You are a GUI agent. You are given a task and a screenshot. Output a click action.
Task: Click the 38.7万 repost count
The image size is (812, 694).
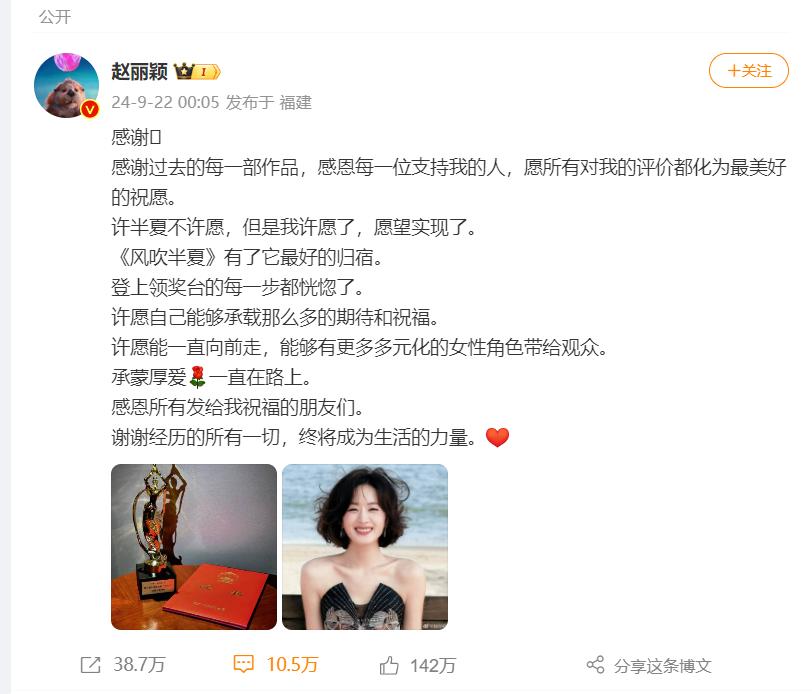[139, 664]
